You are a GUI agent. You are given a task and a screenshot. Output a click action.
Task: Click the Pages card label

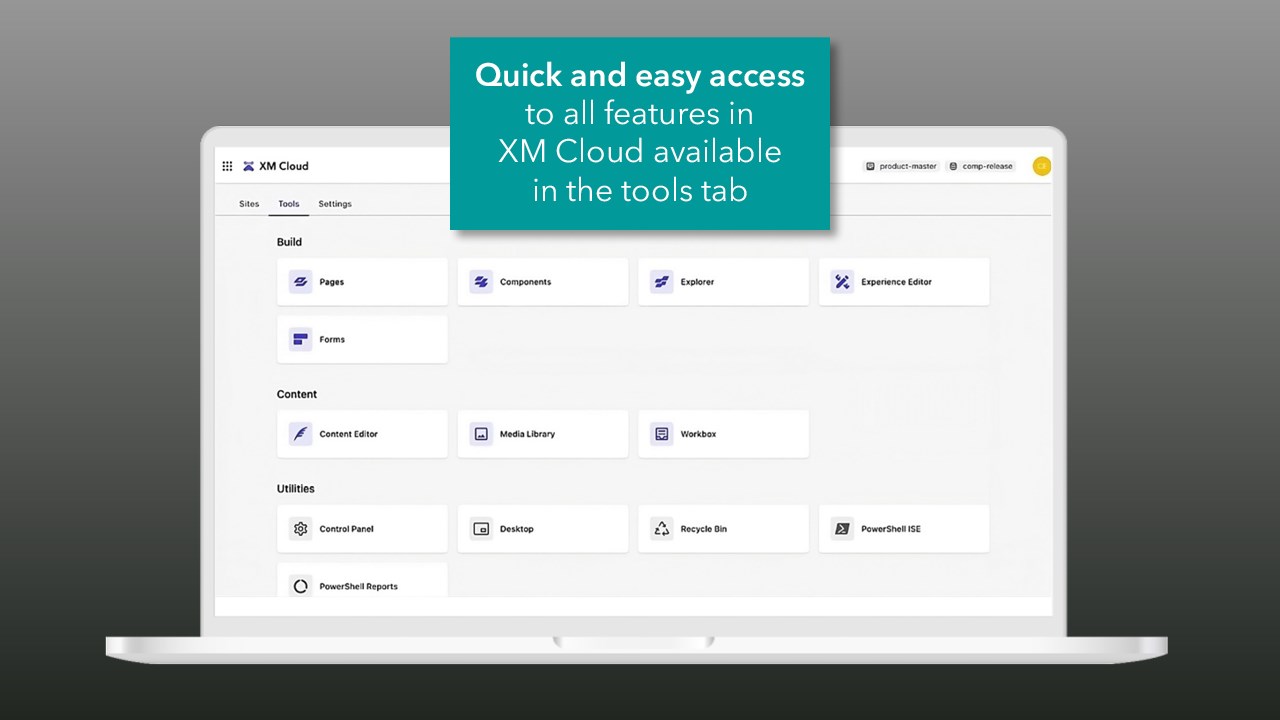tap(332, 282)
